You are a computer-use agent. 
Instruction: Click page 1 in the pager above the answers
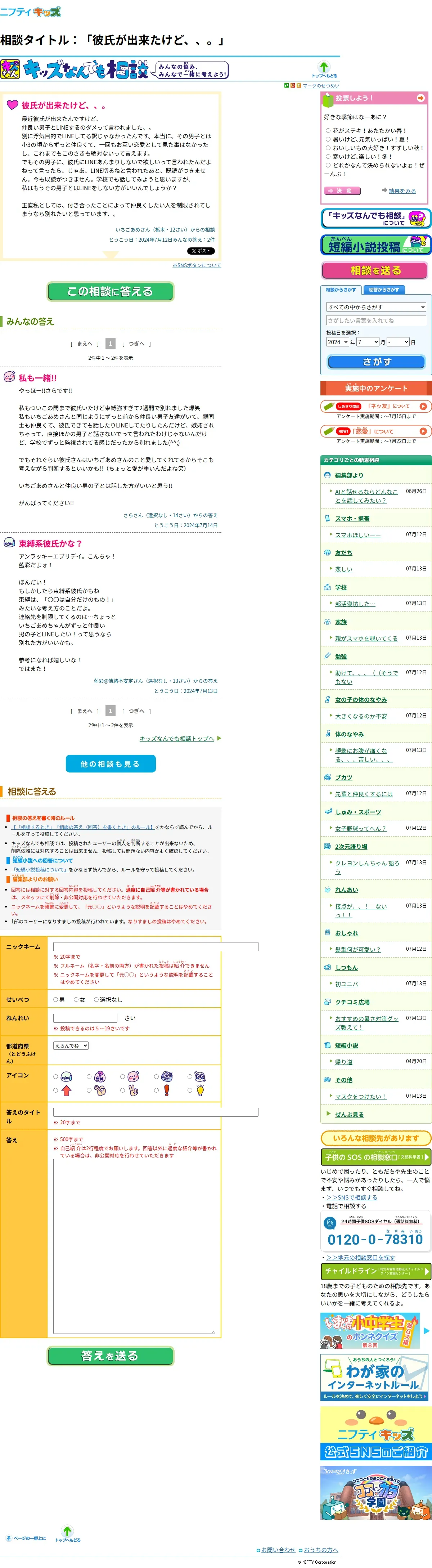110,343
